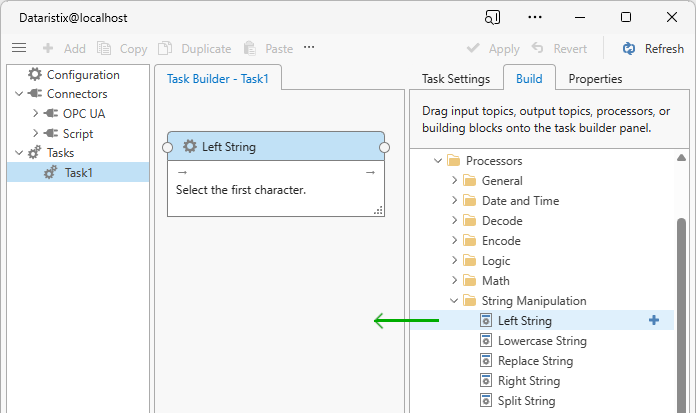696x413 pixels.
Task: Click the title bar search/assist icon
Action: click(x=492, y=17)
